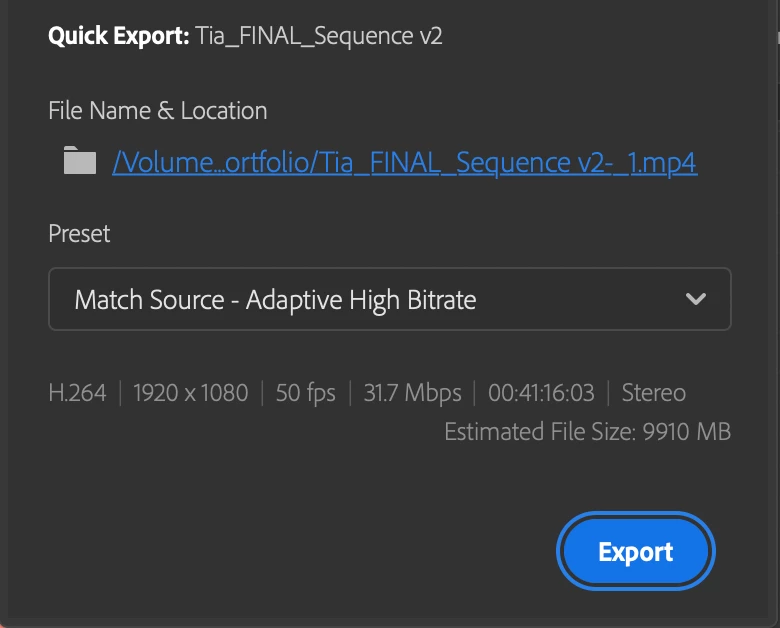Screen dimensions: 780x628
Task: Click the blue Export button
Action: [x=636, y=551]
